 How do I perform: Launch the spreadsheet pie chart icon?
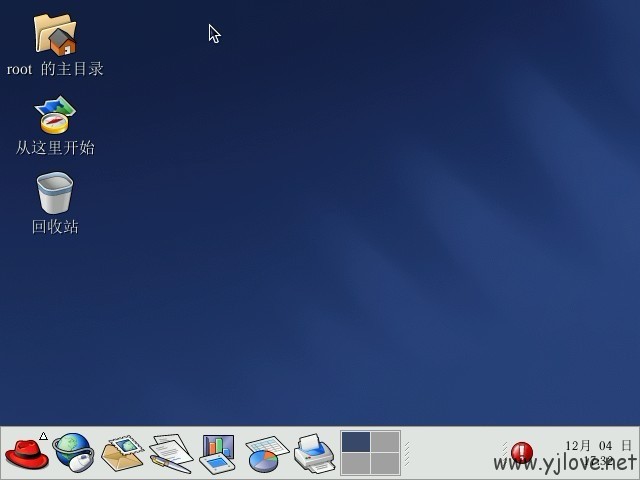point(266,454)
